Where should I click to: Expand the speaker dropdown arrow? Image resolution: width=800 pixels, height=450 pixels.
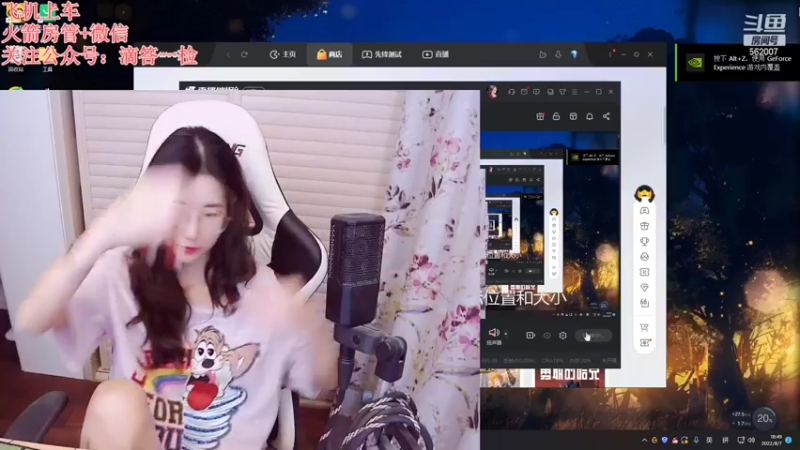coord(506,334)
